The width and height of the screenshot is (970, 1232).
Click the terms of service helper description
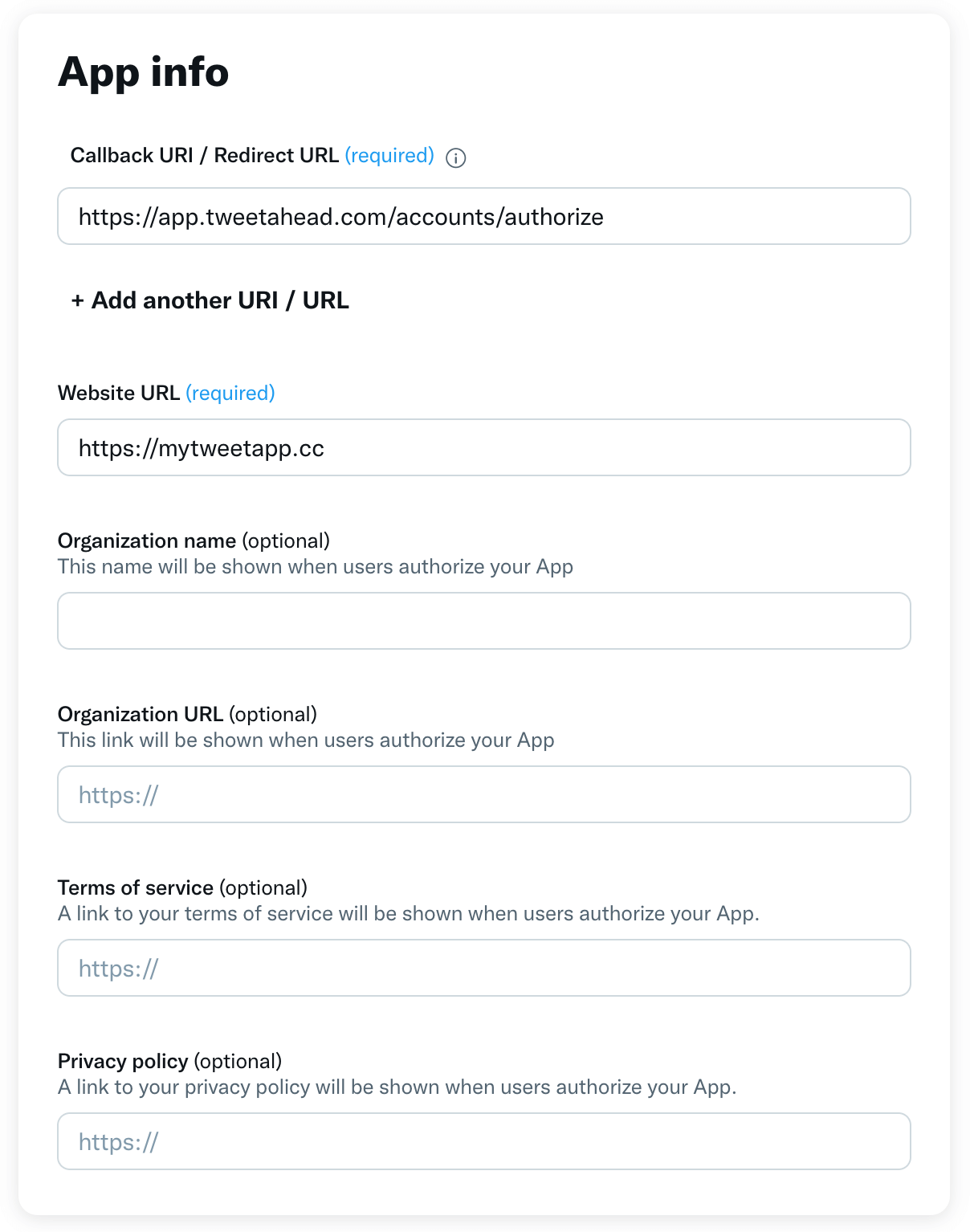[x=408, y=914]
